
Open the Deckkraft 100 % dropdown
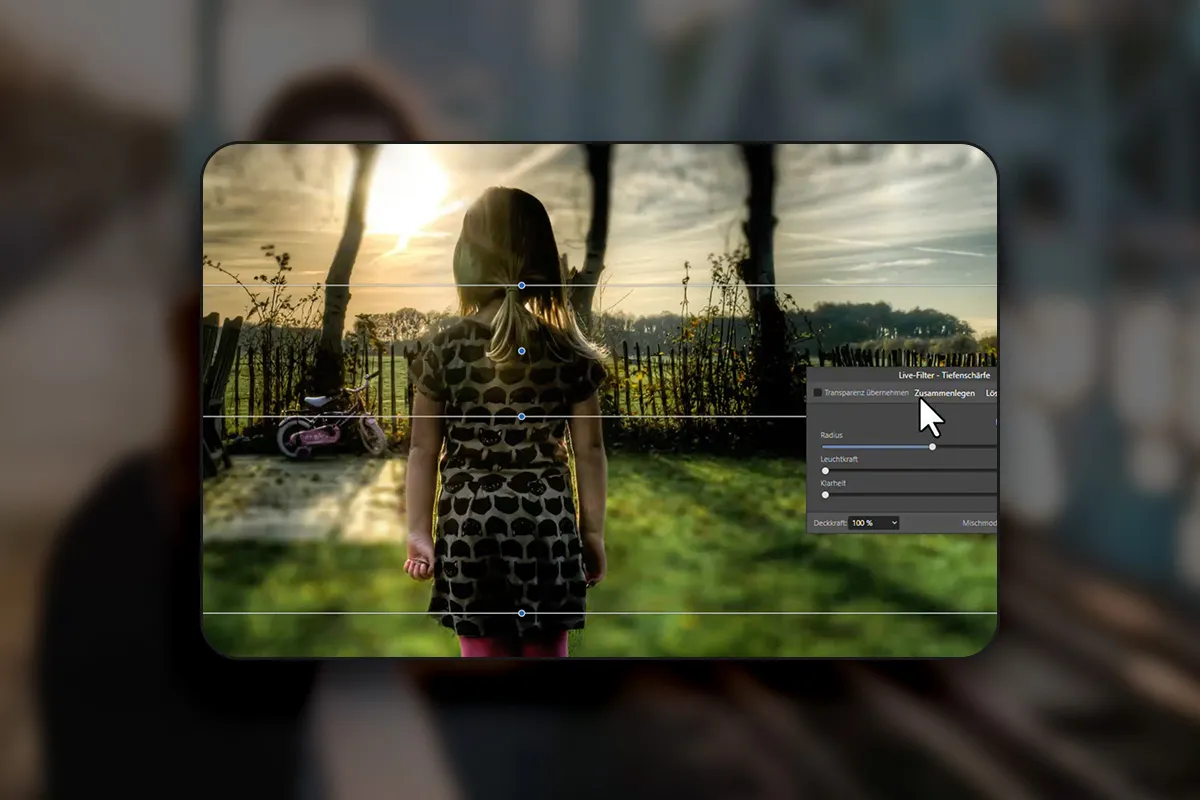[874, 523]
